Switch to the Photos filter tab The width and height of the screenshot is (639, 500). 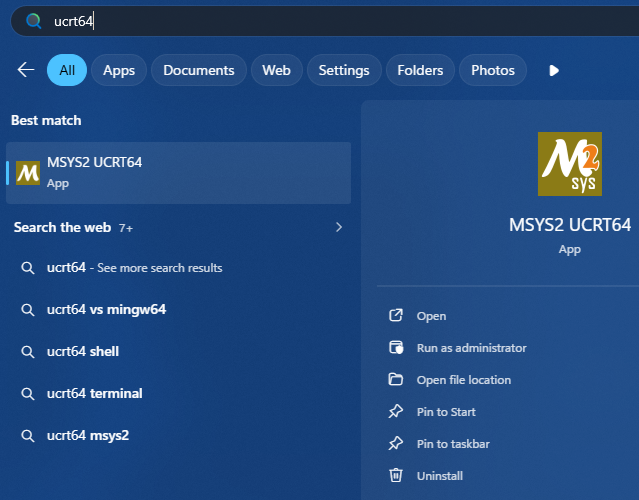(x=493, y=70)
